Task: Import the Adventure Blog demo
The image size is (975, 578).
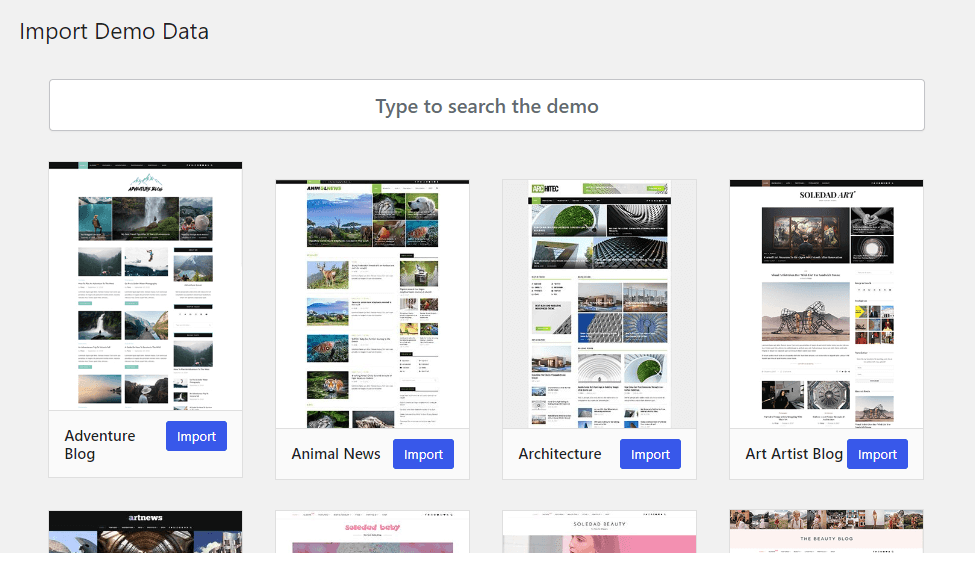Action: [x=196, y=436]
